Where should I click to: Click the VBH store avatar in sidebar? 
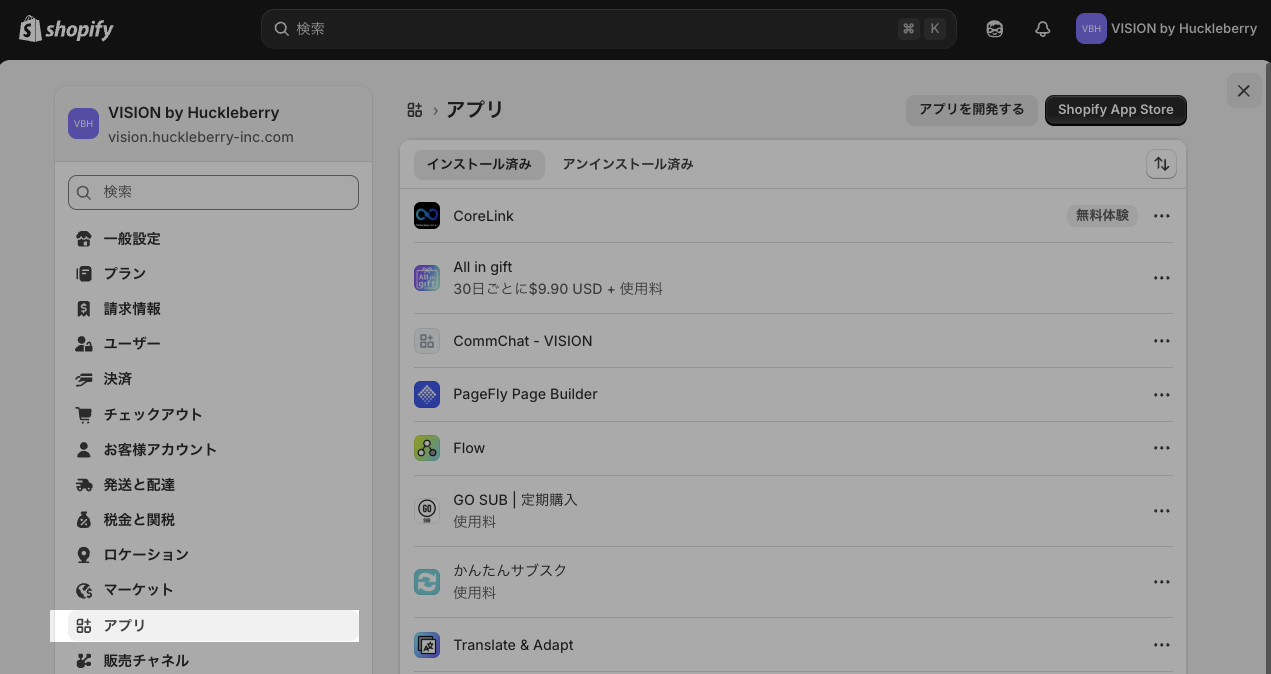83,124
